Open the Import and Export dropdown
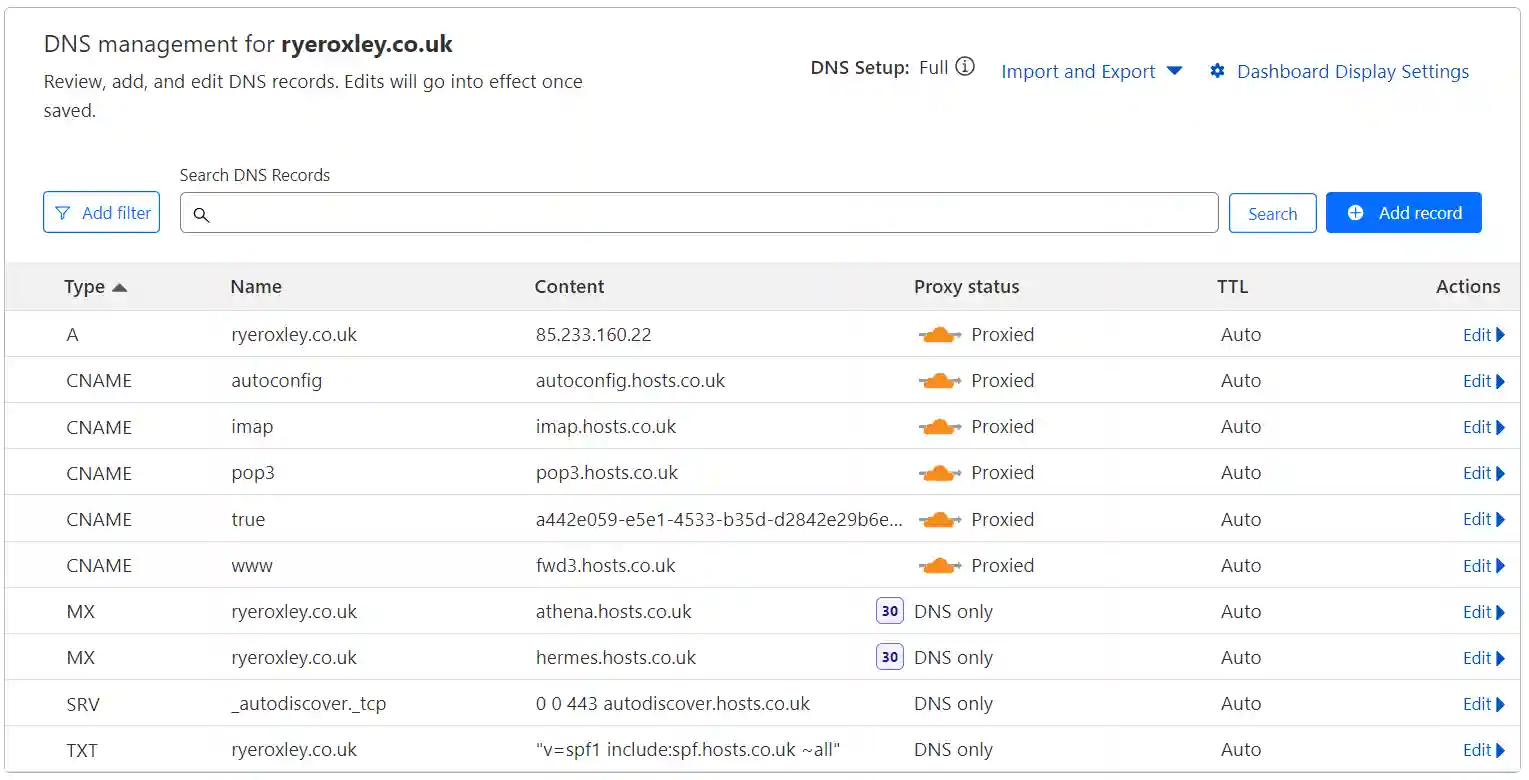The height and width of the screenshot is (780, 1529). [1090, 71]
